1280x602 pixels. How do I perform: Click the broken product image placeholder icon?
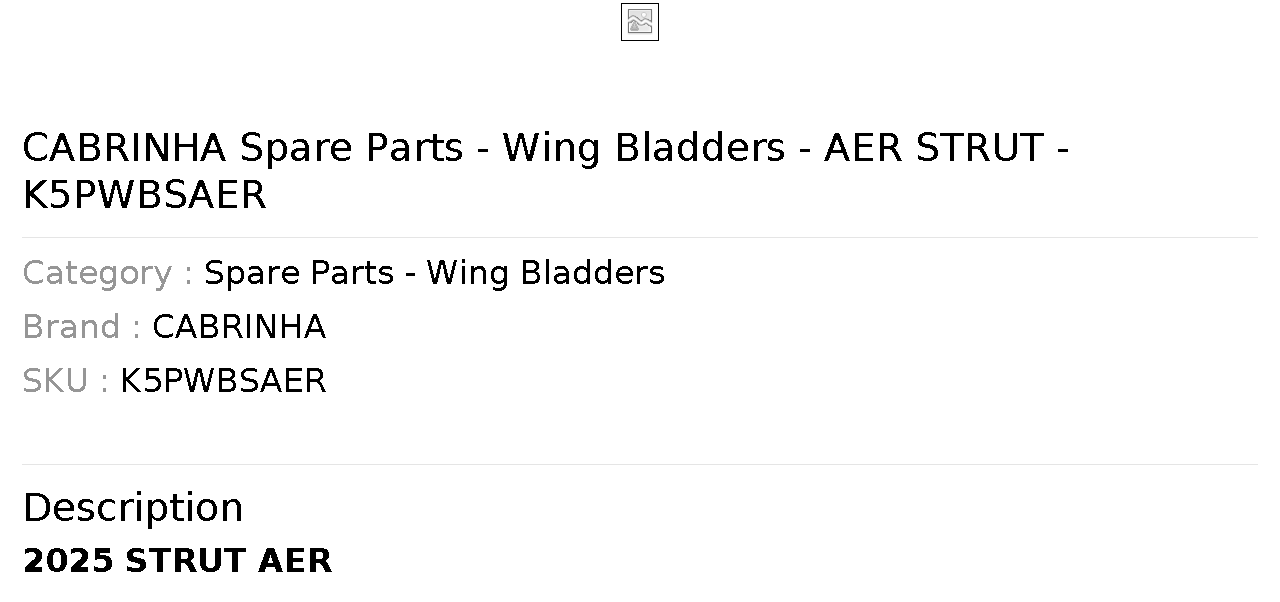click(x=640, y=22)
